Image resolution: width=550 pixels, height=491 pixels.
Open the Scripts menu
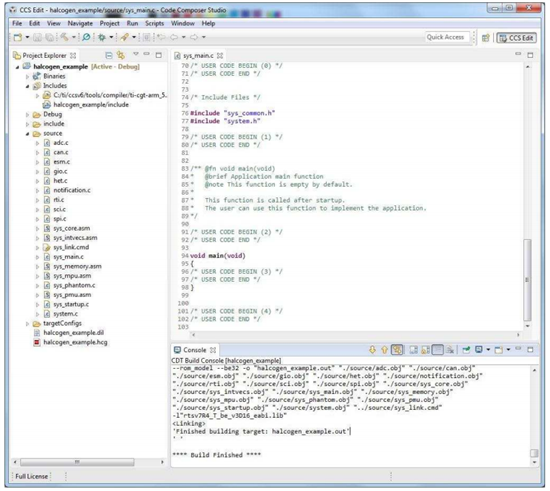click(x=154, y=23)
